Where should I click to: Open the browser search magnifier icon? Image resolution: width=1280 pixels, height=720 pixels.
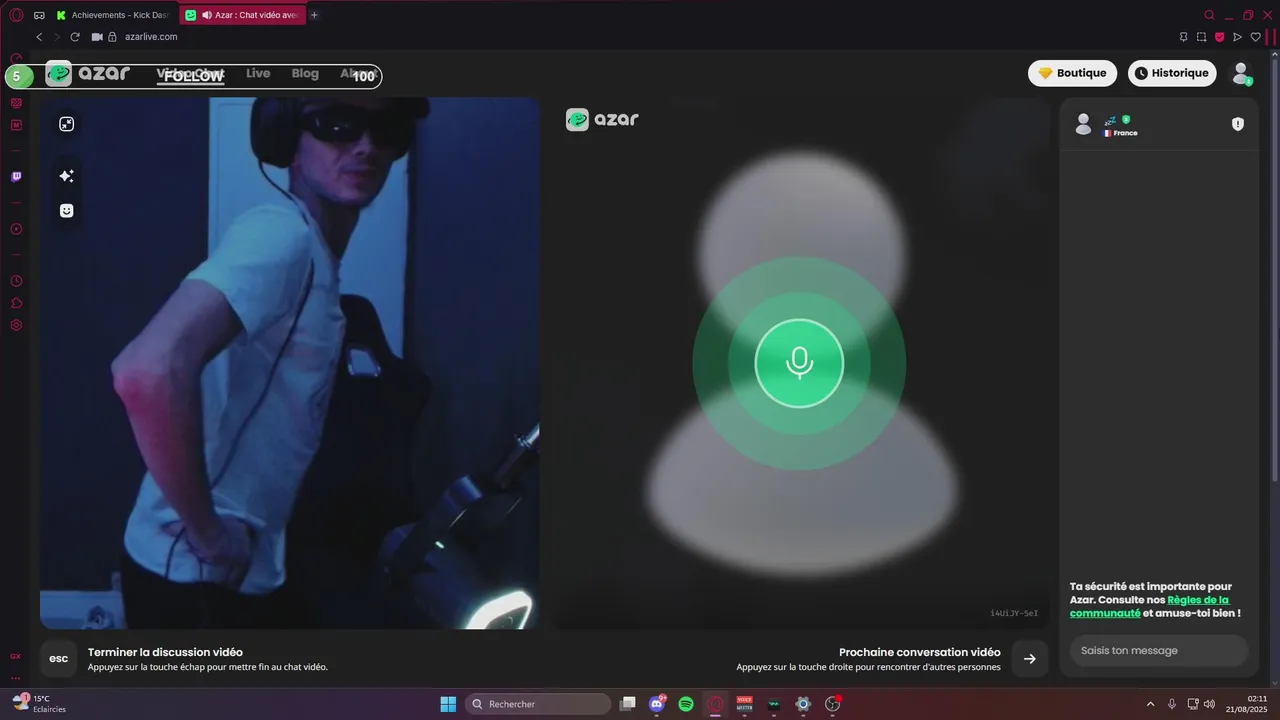pos(1209,15)
